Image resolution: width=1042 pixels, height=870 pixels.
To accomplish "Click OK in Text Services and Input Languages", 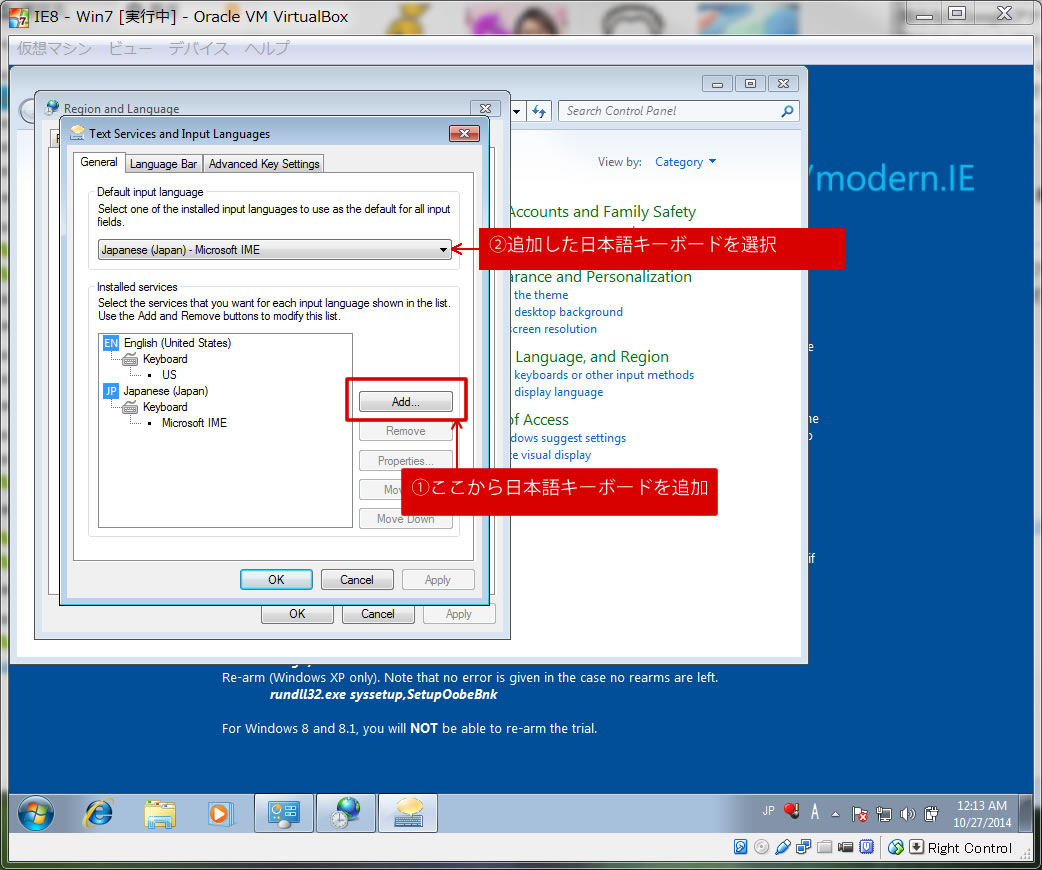I will click(x=276, y=580).
